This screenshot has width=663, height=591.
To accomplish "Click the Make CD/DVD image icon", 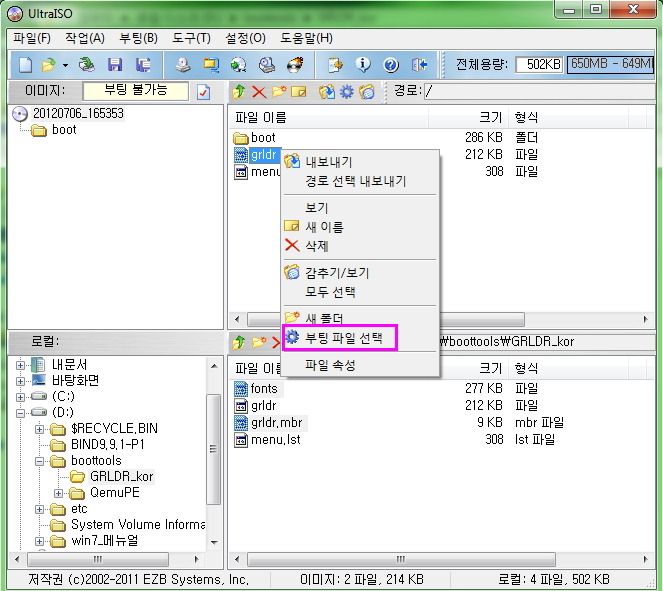I will coord(183,65).
